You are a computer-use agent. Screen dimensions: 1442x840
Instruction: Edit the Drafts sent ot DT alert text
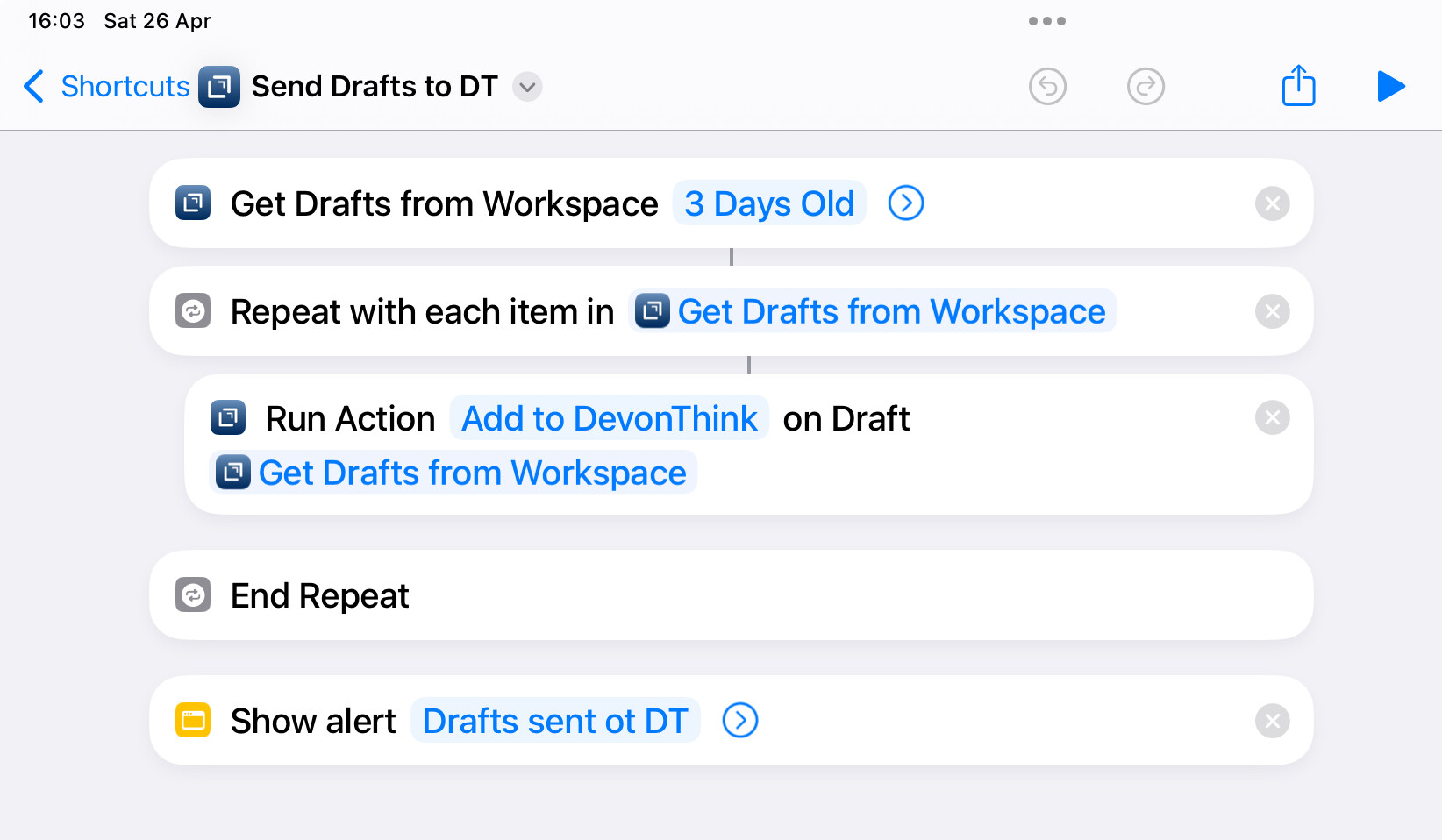coord(555,721)
